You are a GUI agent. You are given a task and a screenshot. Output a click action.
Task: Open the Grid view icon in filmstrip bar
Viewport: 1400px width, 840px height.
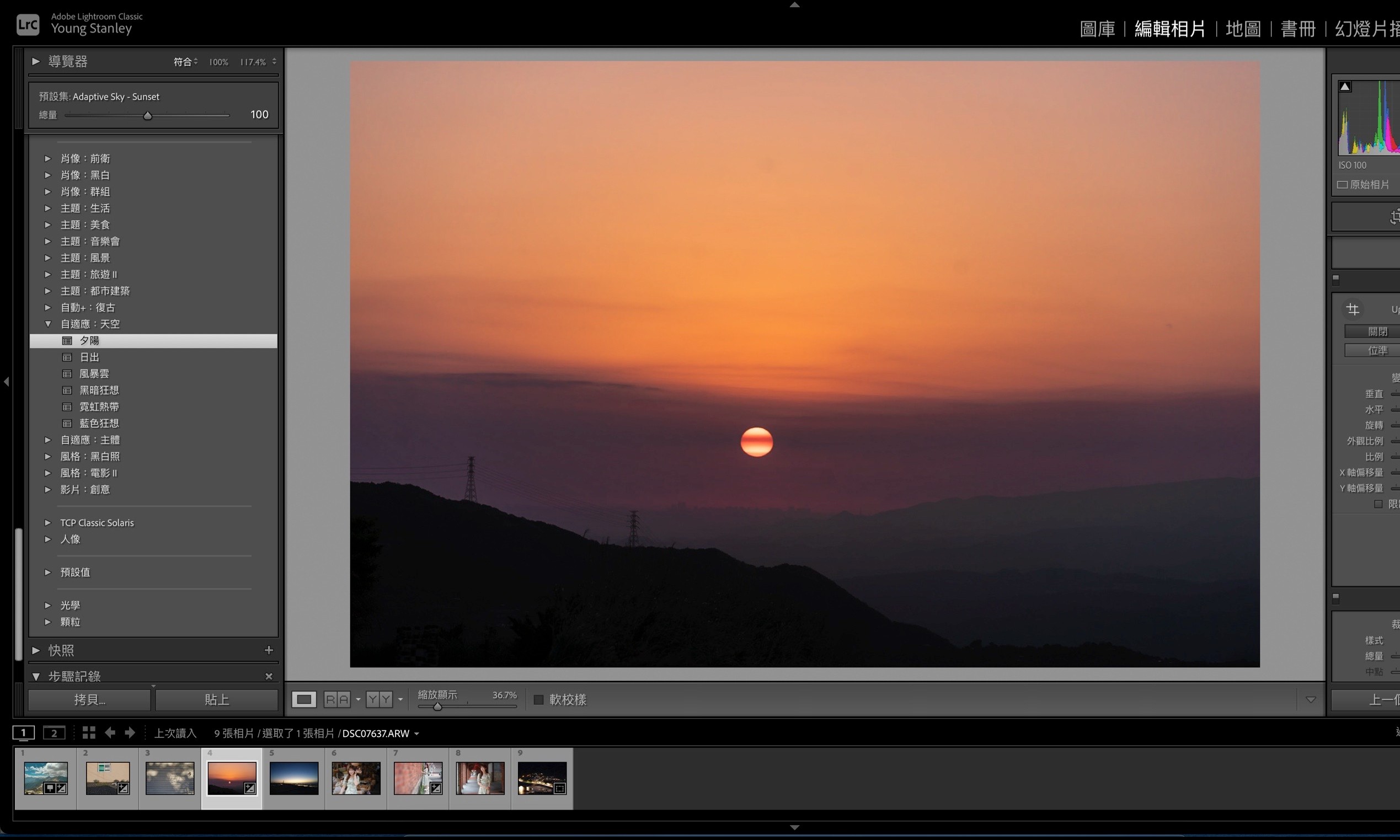(88, 733)
